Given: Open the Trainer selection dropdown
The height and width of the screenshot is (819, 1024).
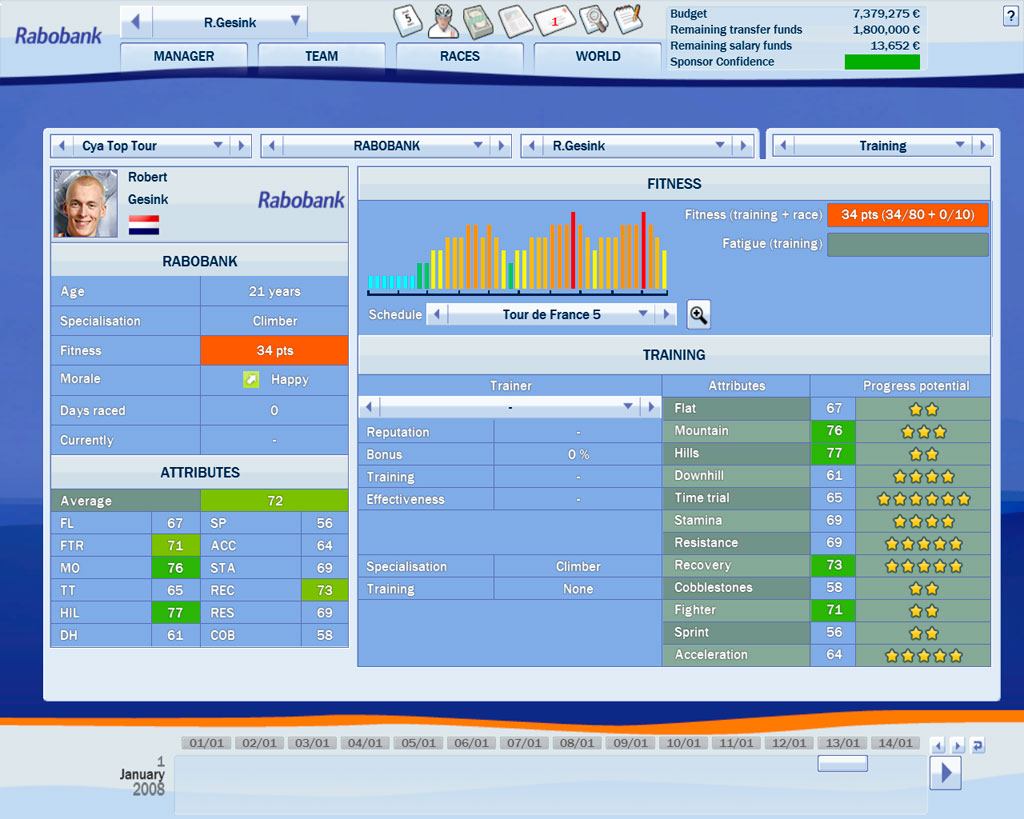Looking at the screenshot, I should tap(628, 407).
